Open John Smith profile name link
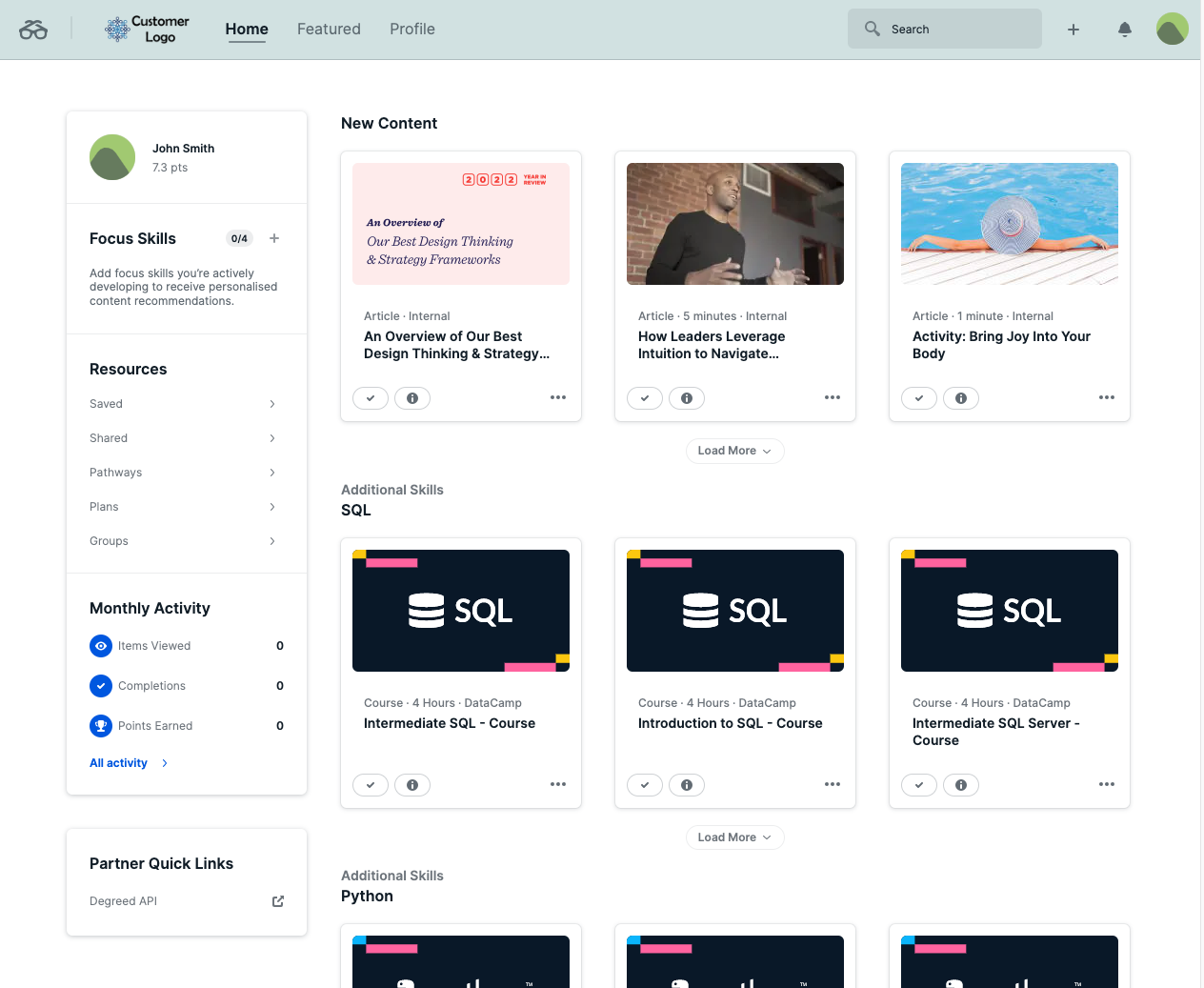The width and height of the screenshot is (1204, 988). tap(183, 149)
